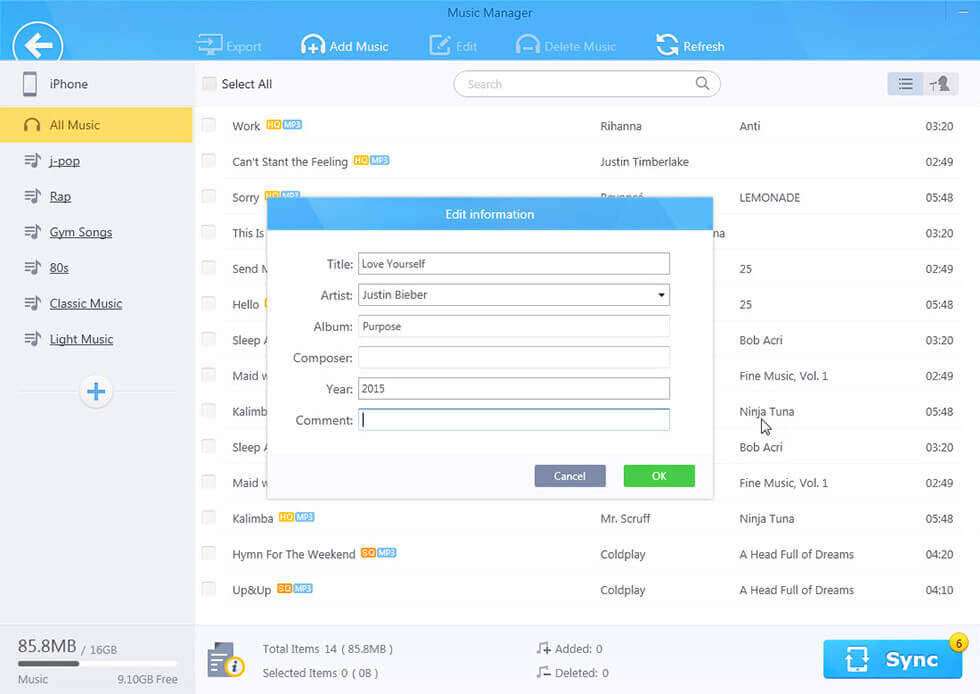Screen dimensions: 980x694
Task: Click the search magnifier icon
Action: tap(702, 83)
